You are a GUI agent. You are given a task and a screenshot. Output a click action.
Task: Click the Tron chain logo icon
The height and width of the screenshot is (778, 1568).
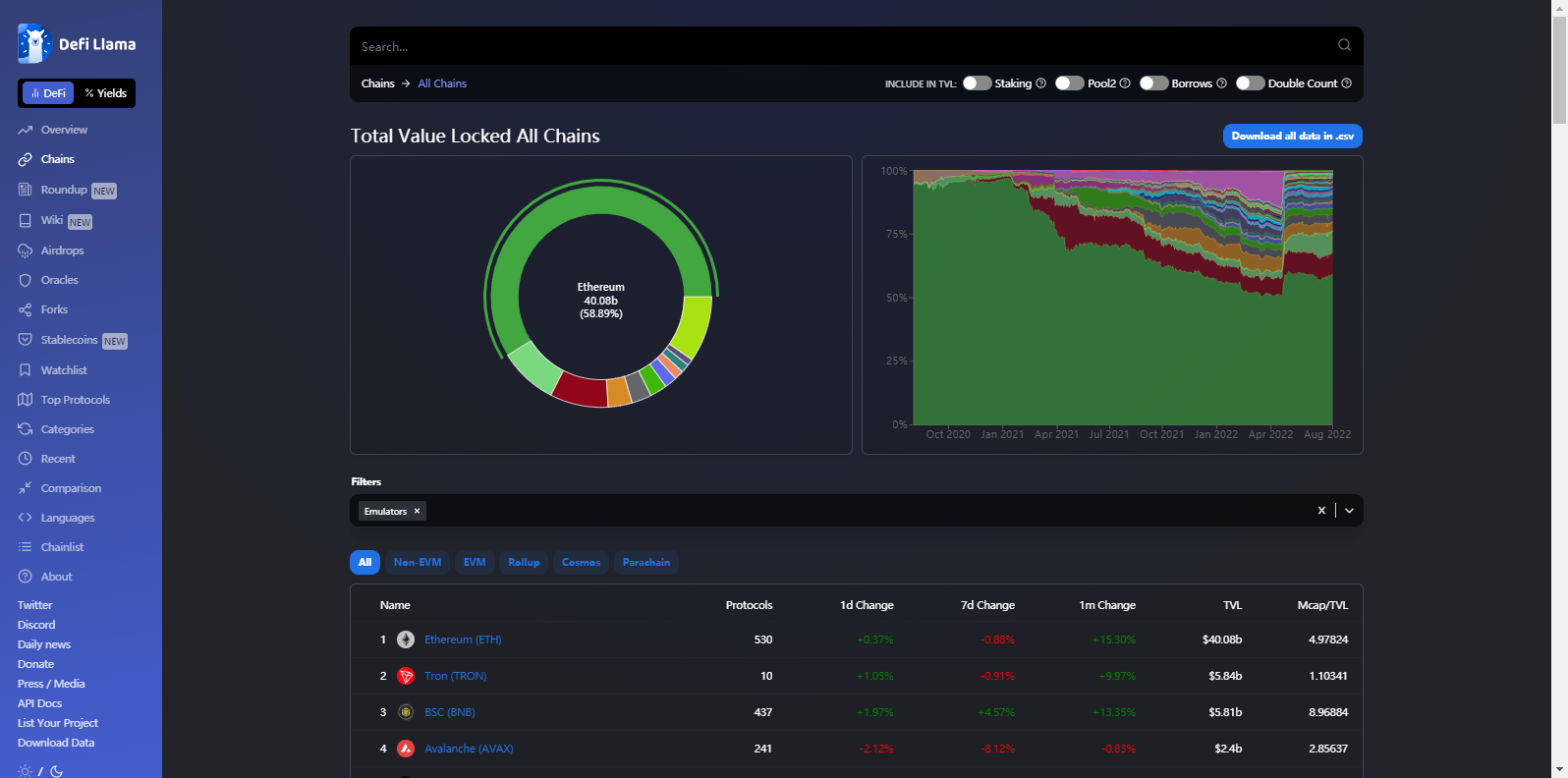(x=406, y=676)
